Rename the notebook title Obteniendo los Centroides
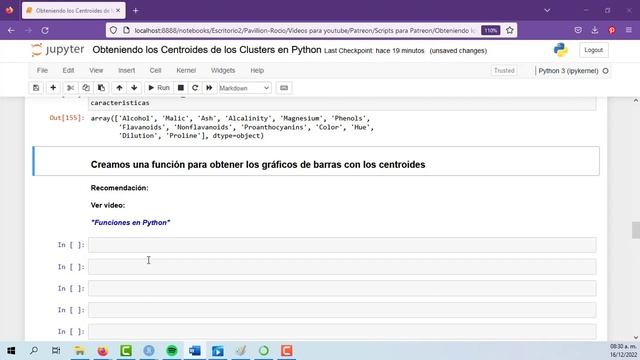Image resolution: width=640 pixels, height=360 pixels. (207, 50)
